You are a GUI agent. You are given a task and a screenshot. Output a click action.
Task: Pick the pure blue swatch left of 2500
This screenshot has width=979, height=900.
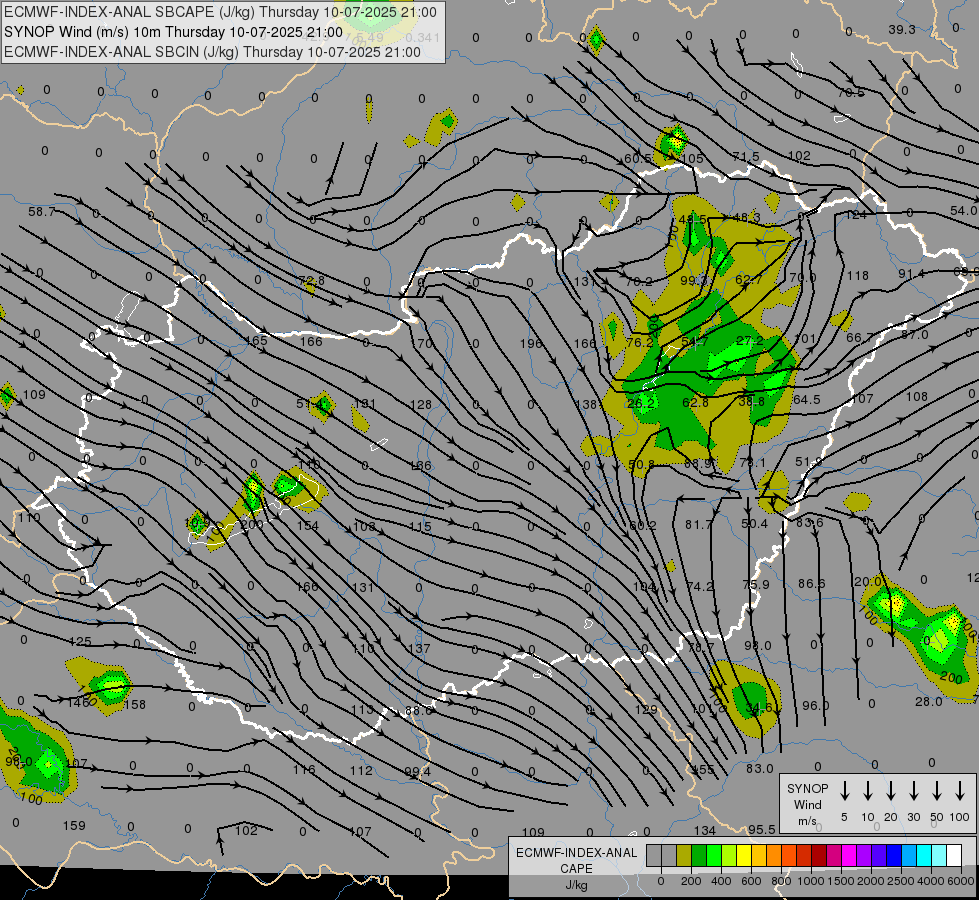click(893, 855)
